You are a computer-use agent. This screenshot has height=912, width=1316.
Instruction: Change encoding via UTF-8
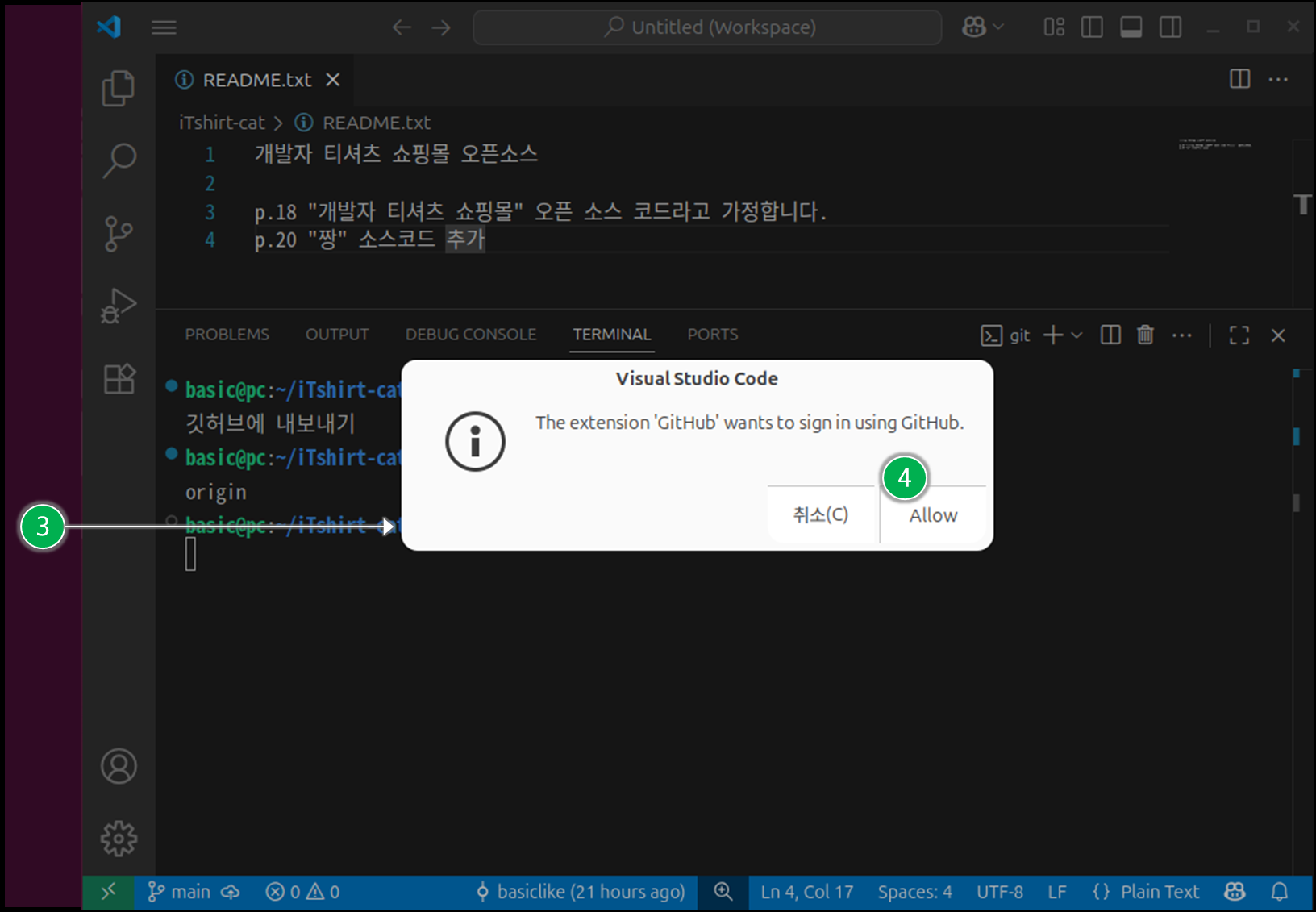[1000, 892]
